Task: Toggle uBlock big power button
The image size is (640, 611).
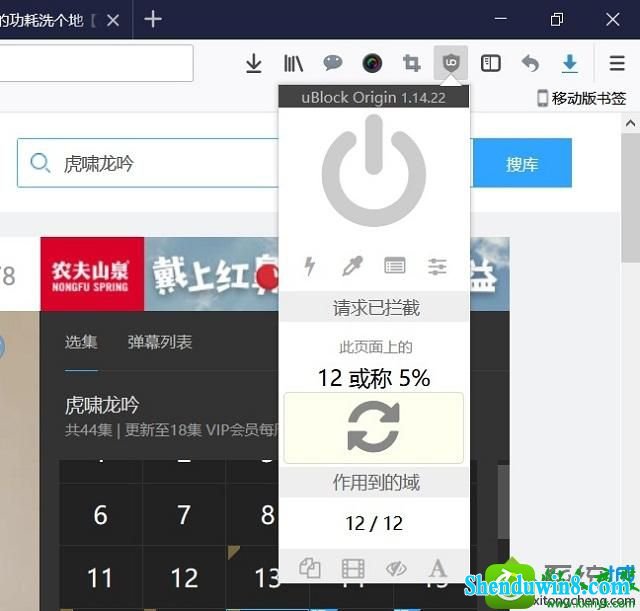Action: coord(373,171)
